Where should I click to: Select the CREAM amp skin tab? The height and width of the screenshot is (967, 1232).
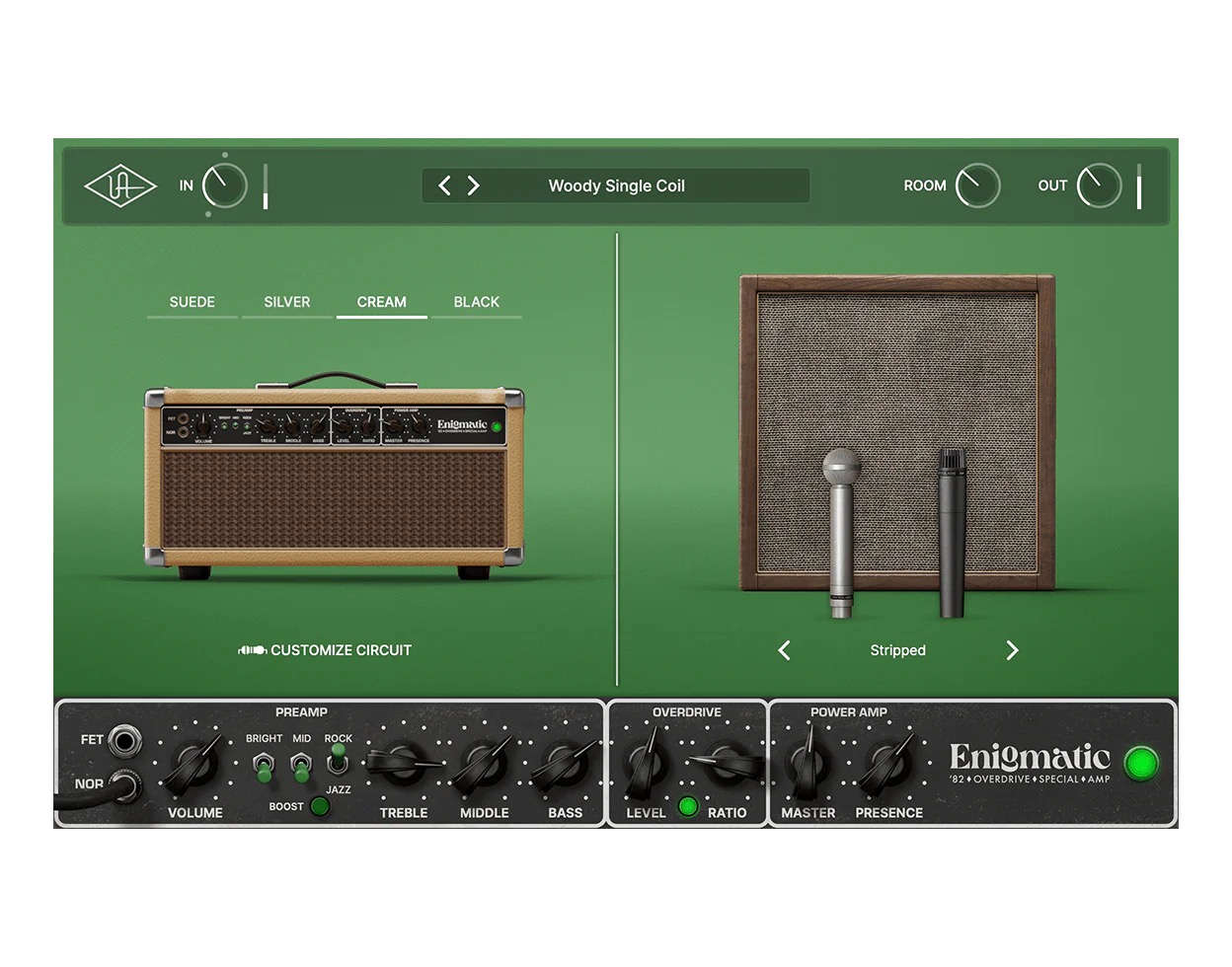pos(381,302)
